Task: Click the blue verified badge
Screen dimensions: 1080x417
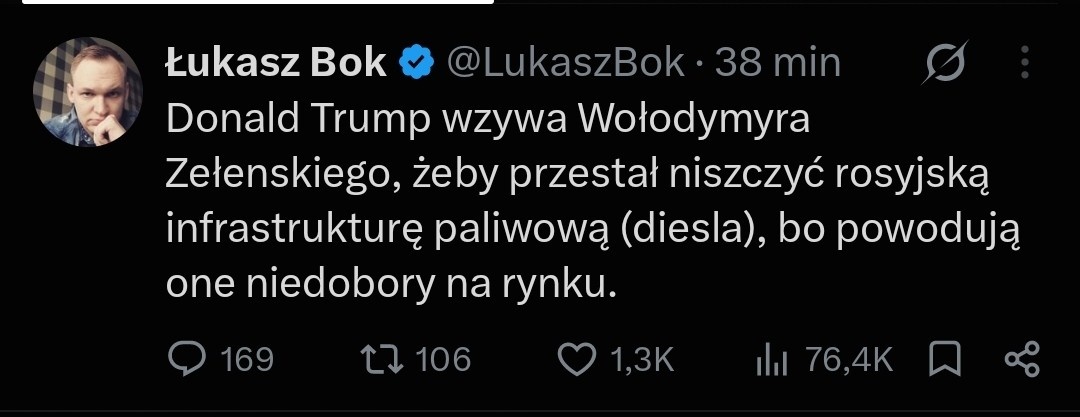Action: click(x=417, y=63)
